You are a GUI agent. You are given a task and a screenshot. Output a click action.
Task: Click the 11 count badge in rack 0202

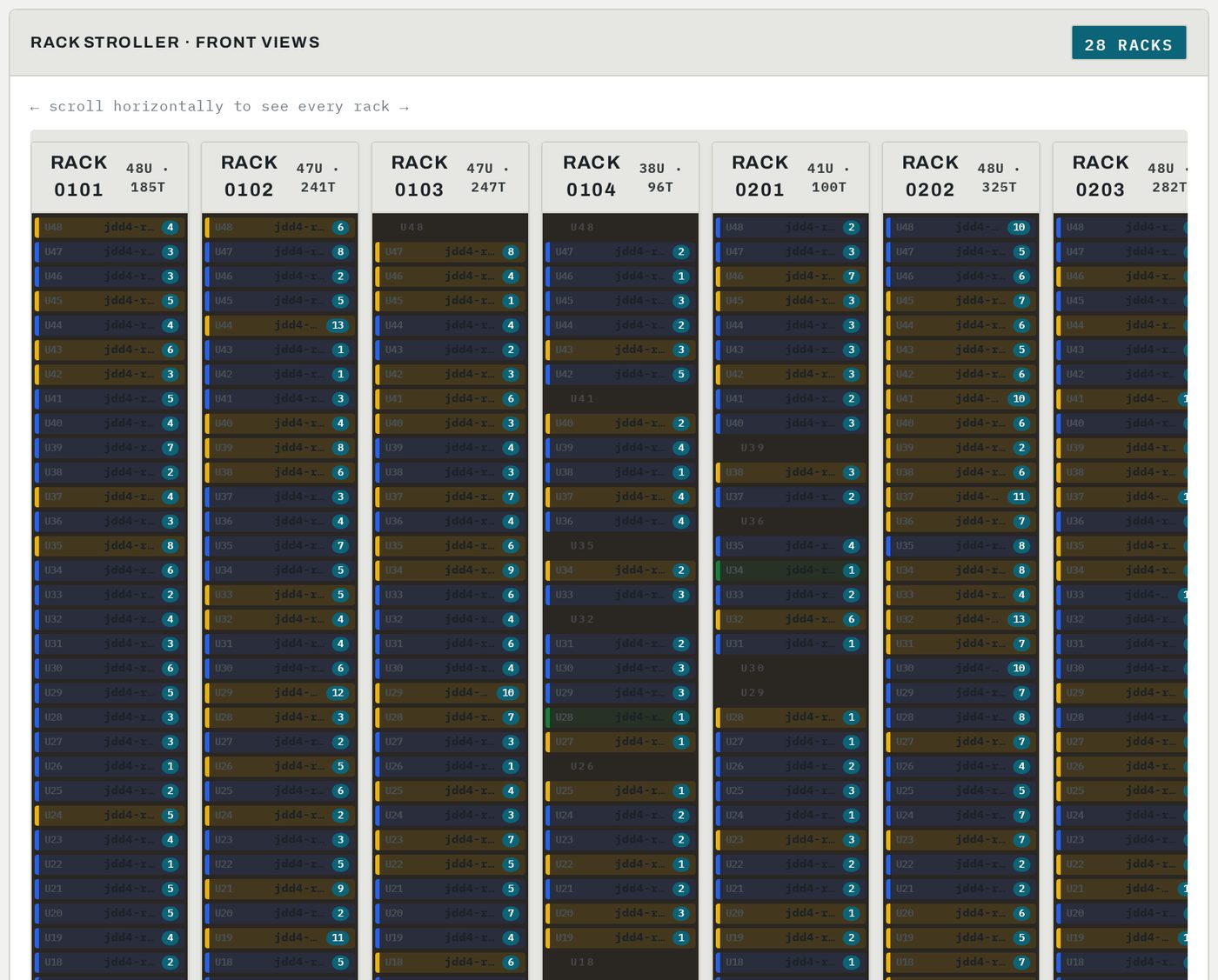(1019, 497)
